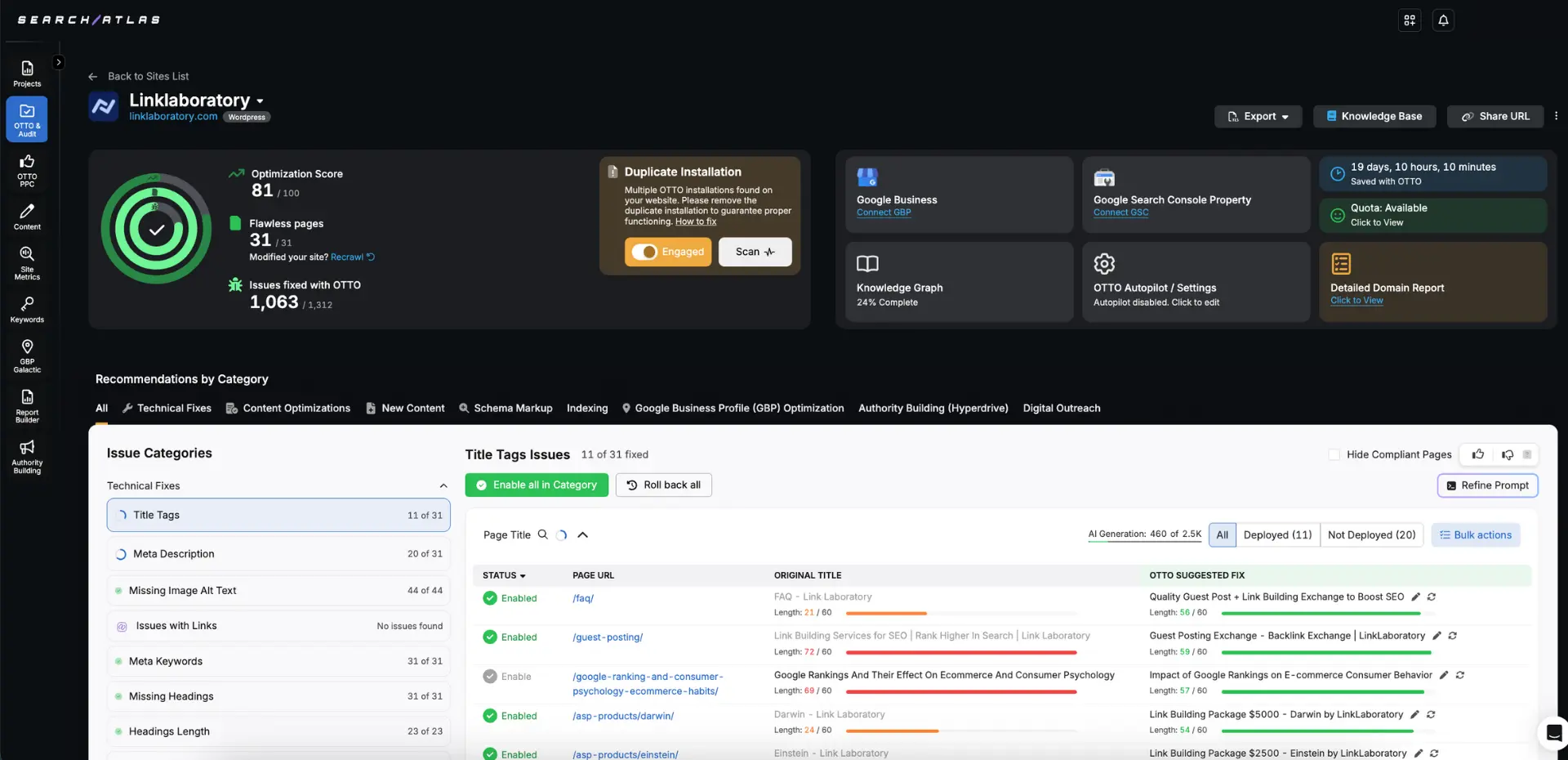1568x760 pixels.
Task: Check the Hide Compliant Pages checkbox
Action: (1334, 454)
